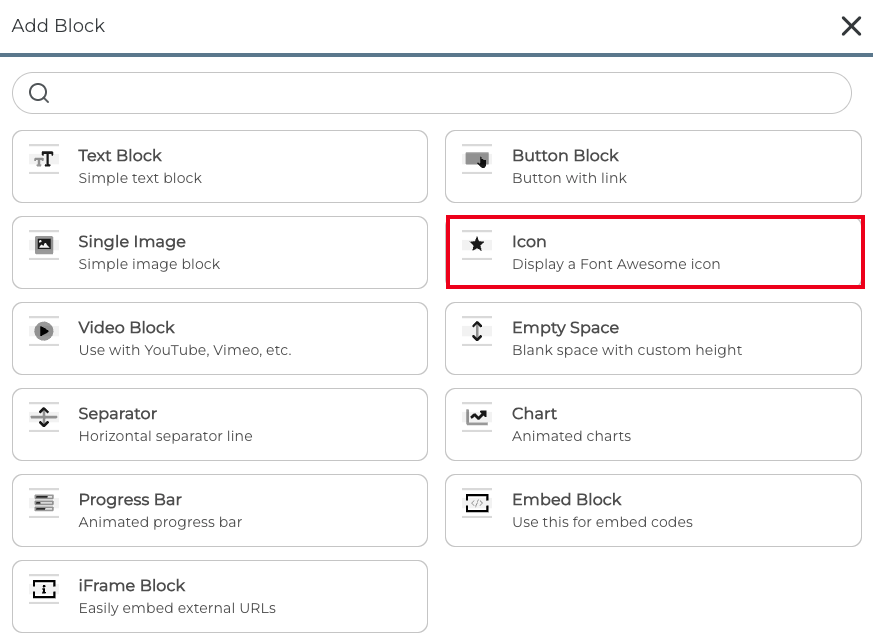Focus the block search field

(x=432, y=93)
